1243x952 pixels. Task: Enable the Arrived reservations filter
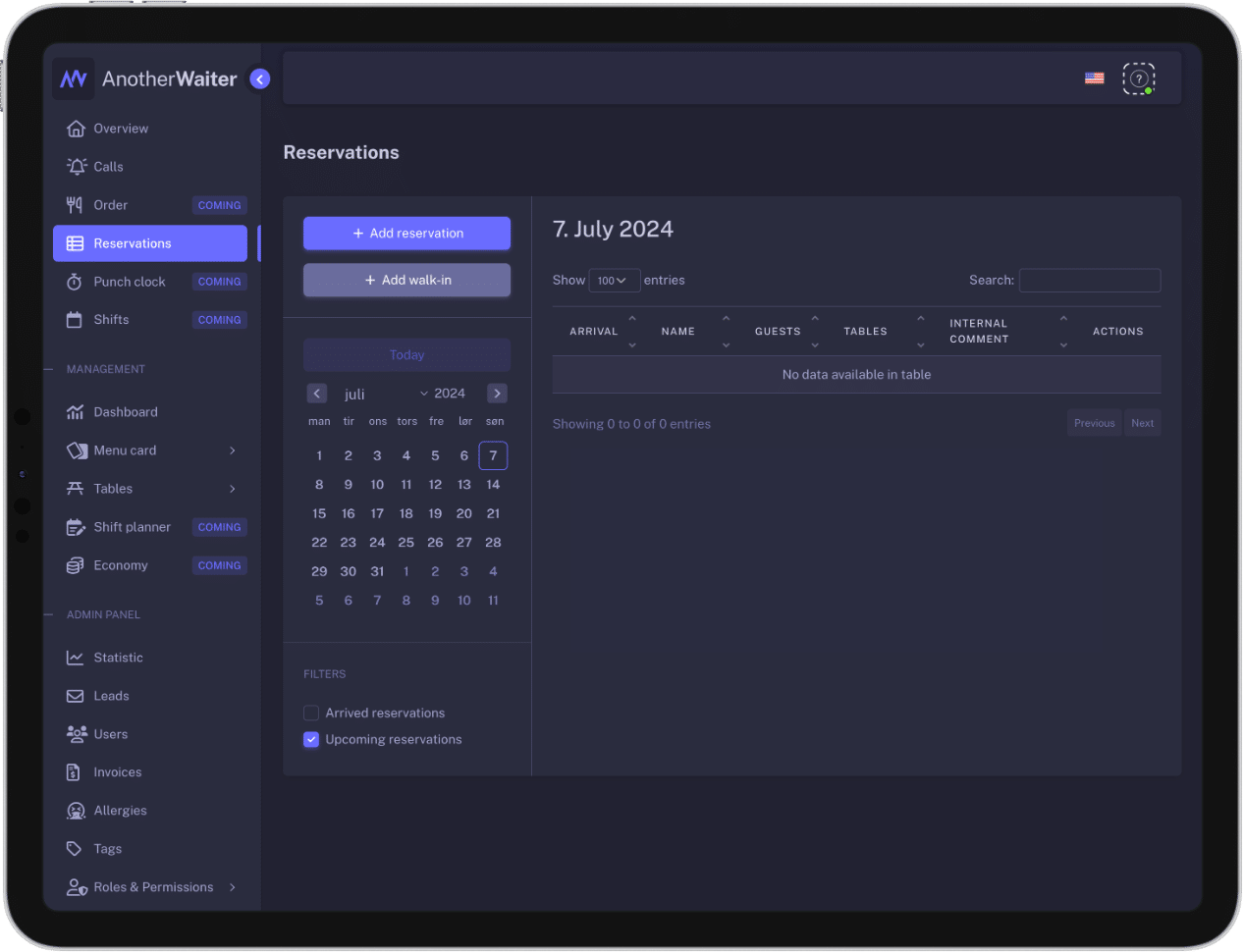click(311, 714)
